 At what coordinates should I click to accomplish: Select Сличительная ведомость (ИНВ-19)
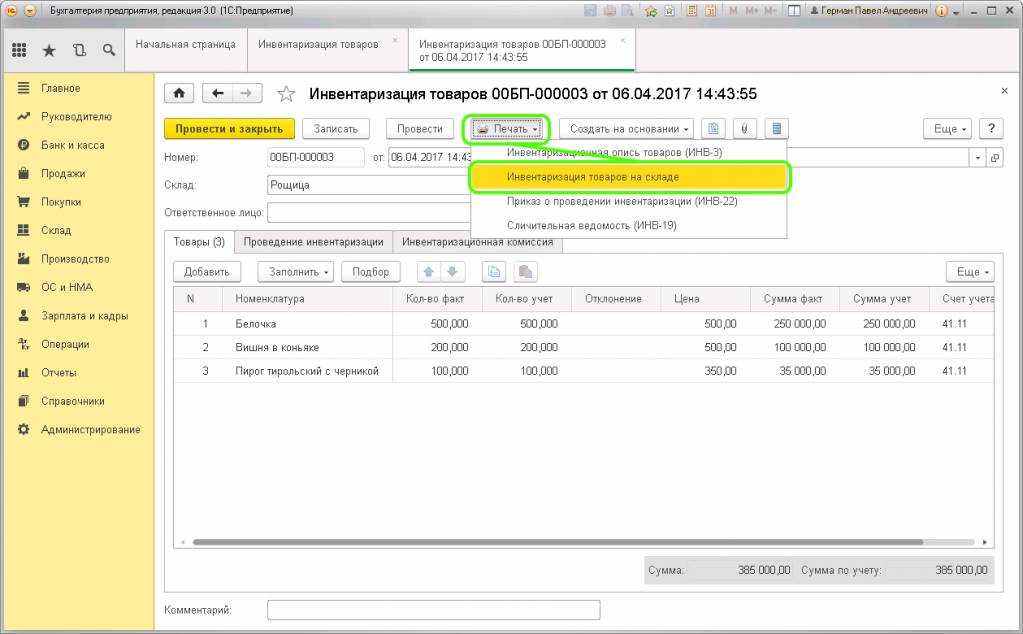(x=628, y=226)
